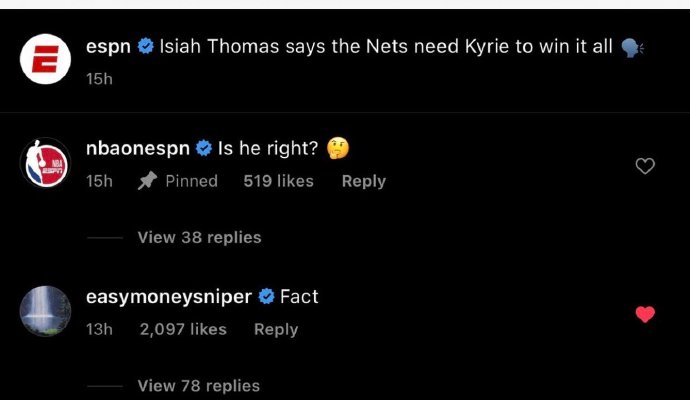Reply to the nbaonespn comment
690x400 pixels.
click(x=364, y=181)
